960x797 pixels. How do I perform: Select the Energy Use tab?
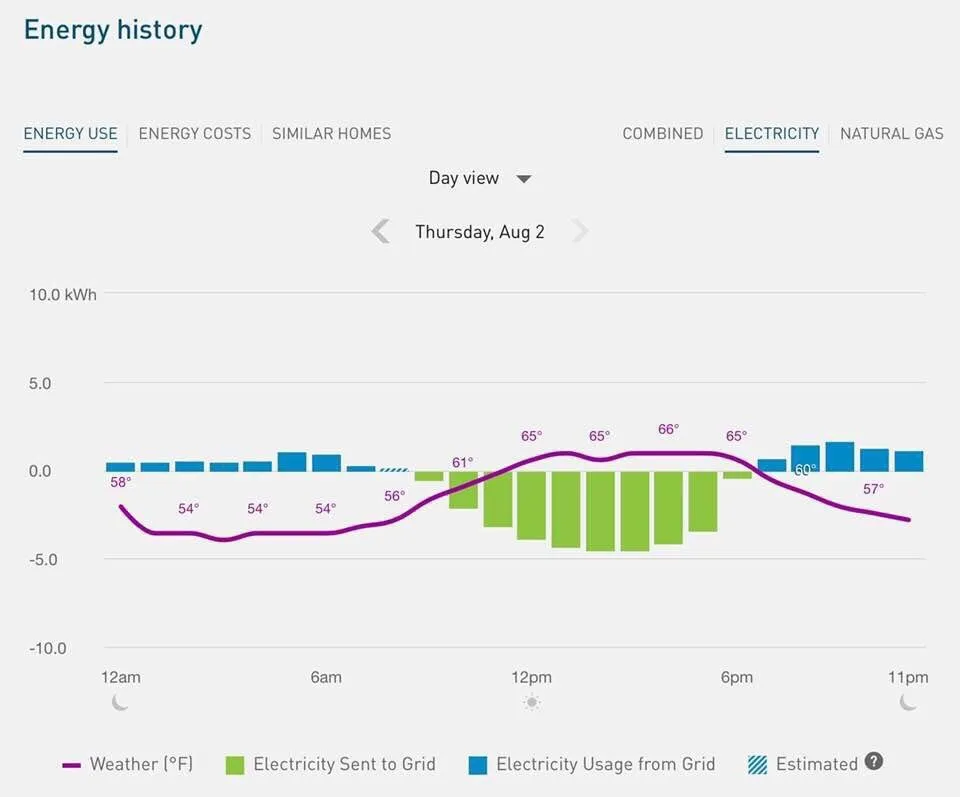[71, 133]
